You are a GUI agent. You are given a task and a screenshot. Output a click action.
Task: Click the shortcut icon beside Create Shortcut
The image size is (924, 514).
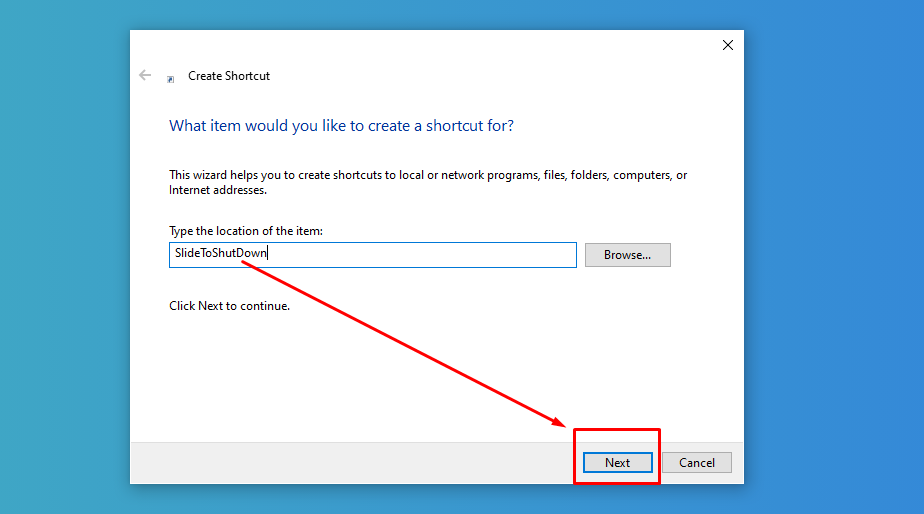pos(170,79)
